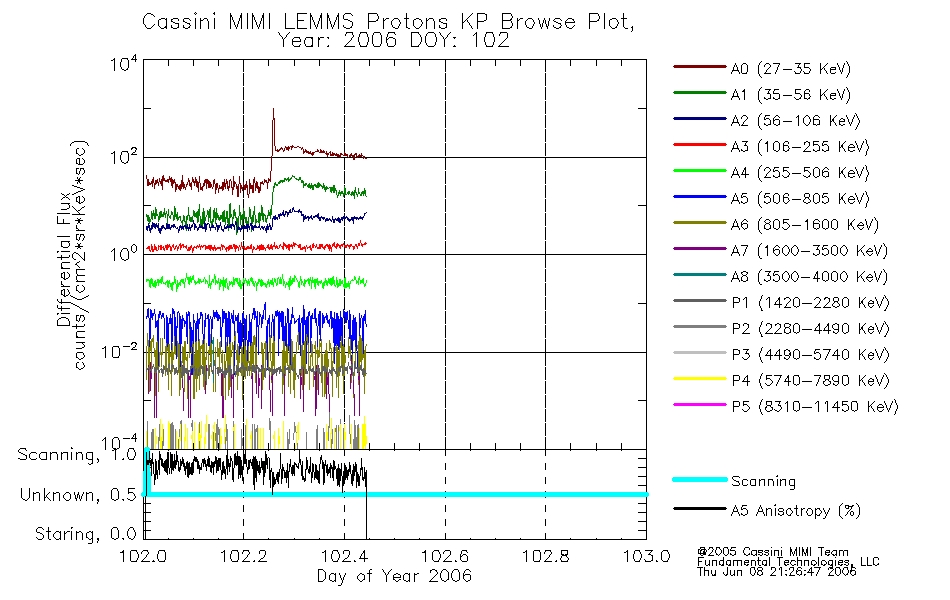The width and height of the screenshot is (950, 600).
Task: Click the A0 (27-35 KeV) legend line
Action: (x=700, y=67)
